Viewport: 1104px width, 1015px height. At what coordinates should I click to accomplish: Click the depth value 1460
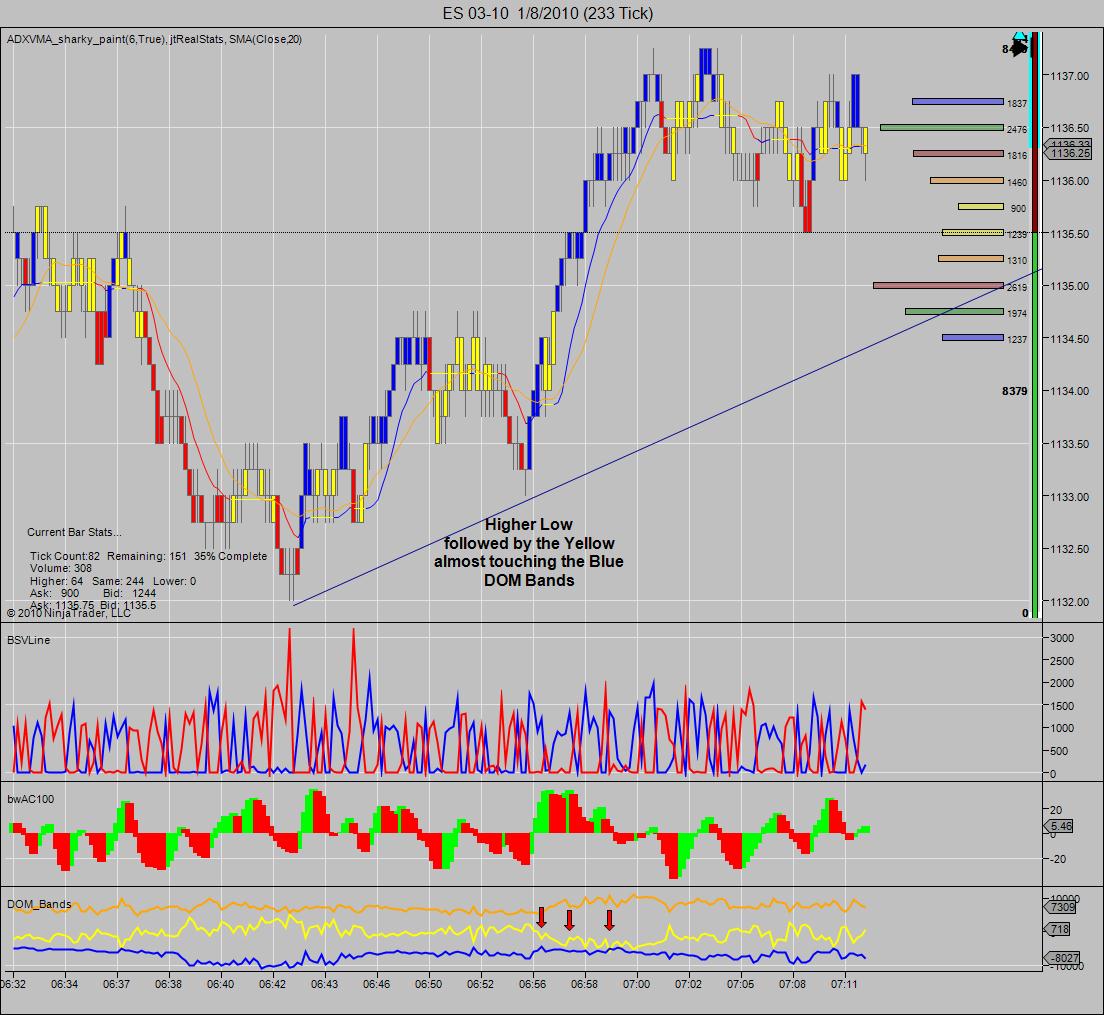click(1017, 182)
